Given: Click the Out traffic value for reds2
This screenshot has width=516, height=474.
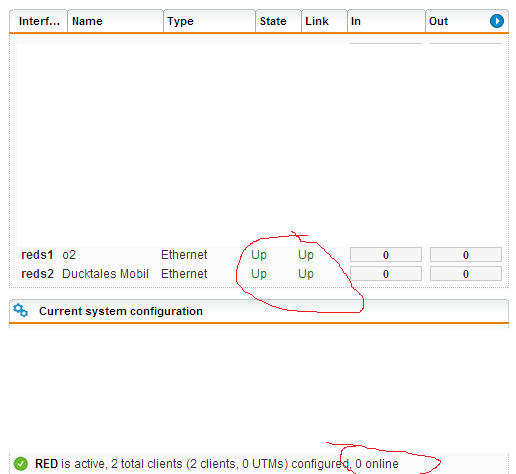Looking at the screenshot, I should [x=466, y=274].
